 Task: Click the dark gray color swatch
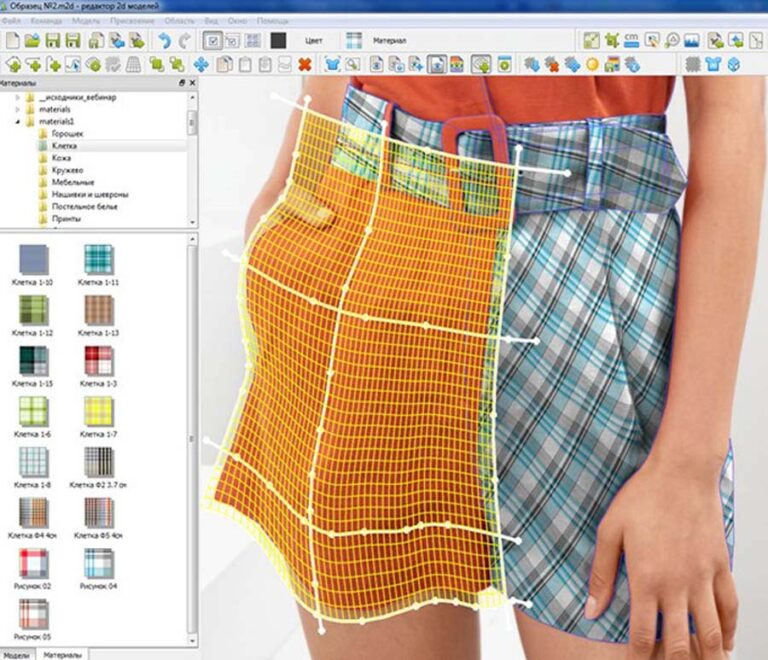[x=278, y=41]
